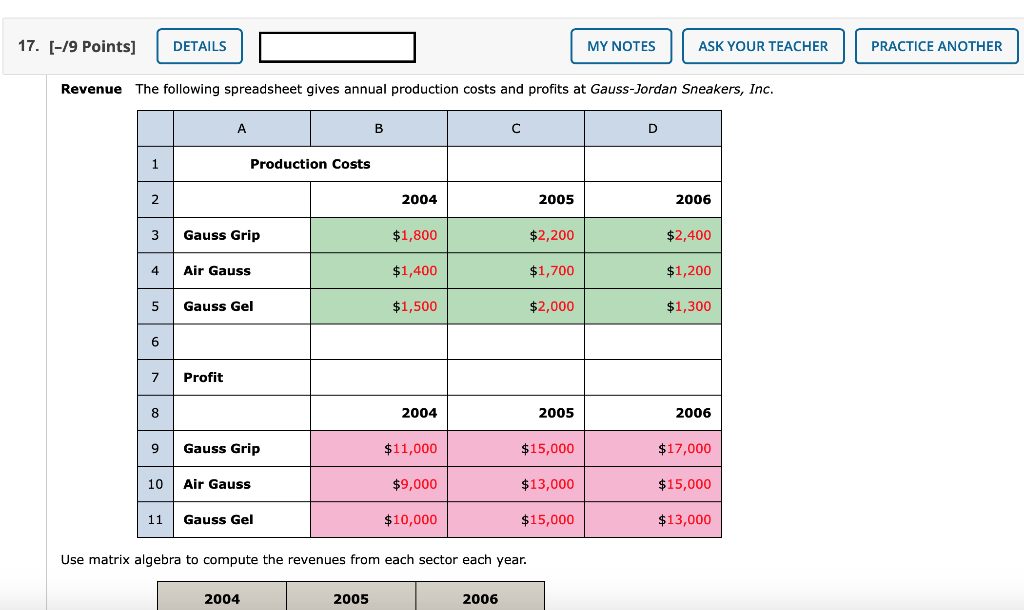Screen dimensions: 1024x610
Task: Select column header D in spreadsheet
Action: [653, 129]
